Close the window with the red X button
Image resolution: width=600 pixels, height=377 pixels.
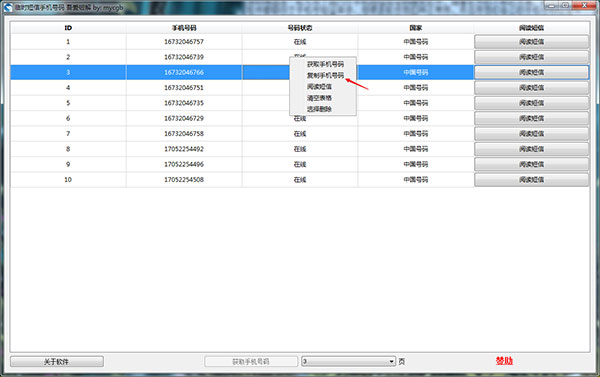click(x=584, y=5)
